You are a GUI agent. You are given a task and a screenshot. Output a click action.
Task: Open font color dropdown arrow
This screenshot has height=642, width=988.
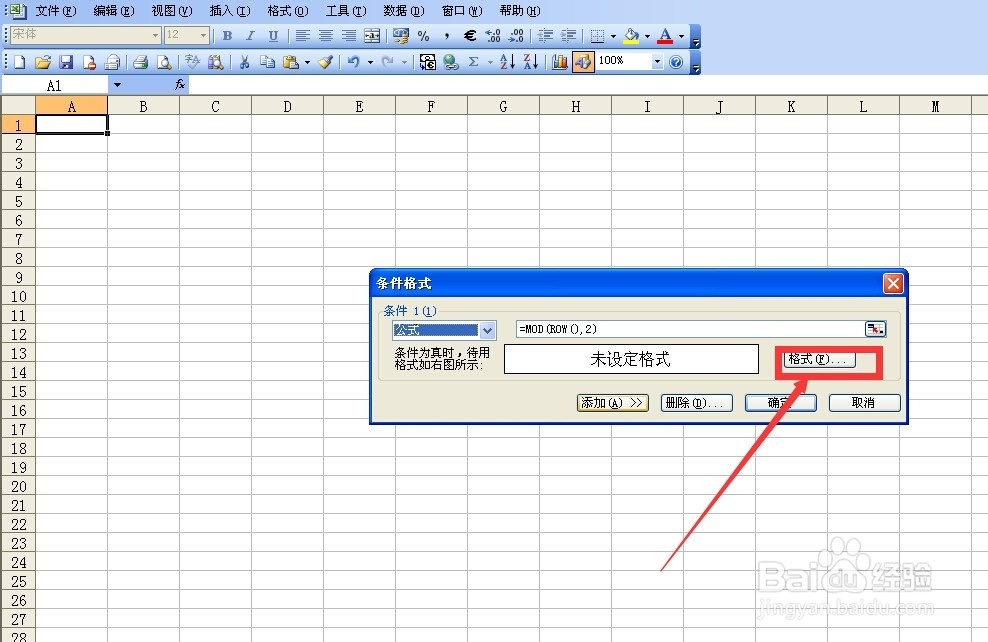pyautogui.click(x=681, y=36)
